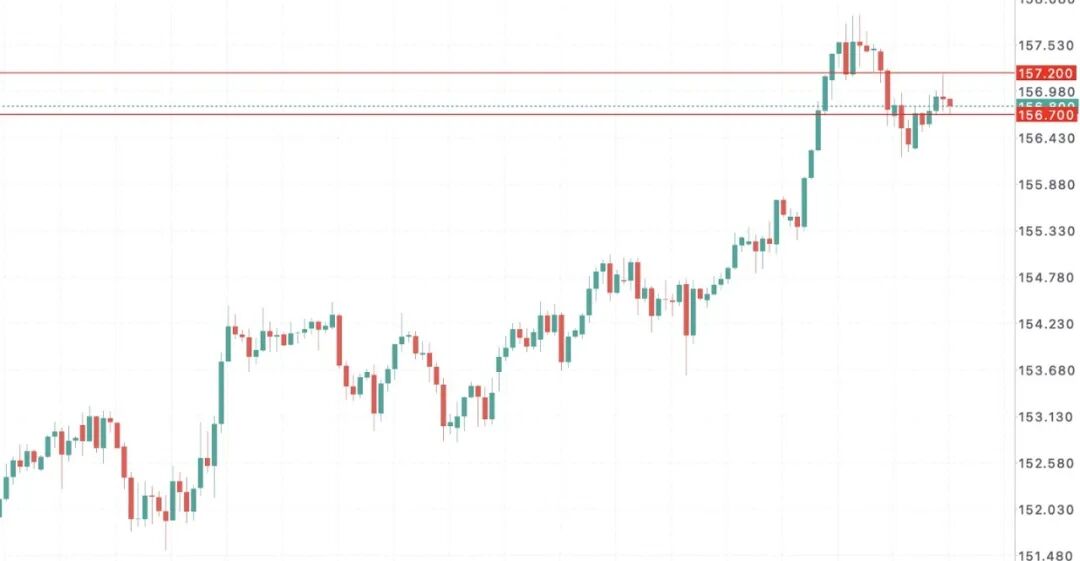Click the 151.480 price axis label

(1046, 554)
